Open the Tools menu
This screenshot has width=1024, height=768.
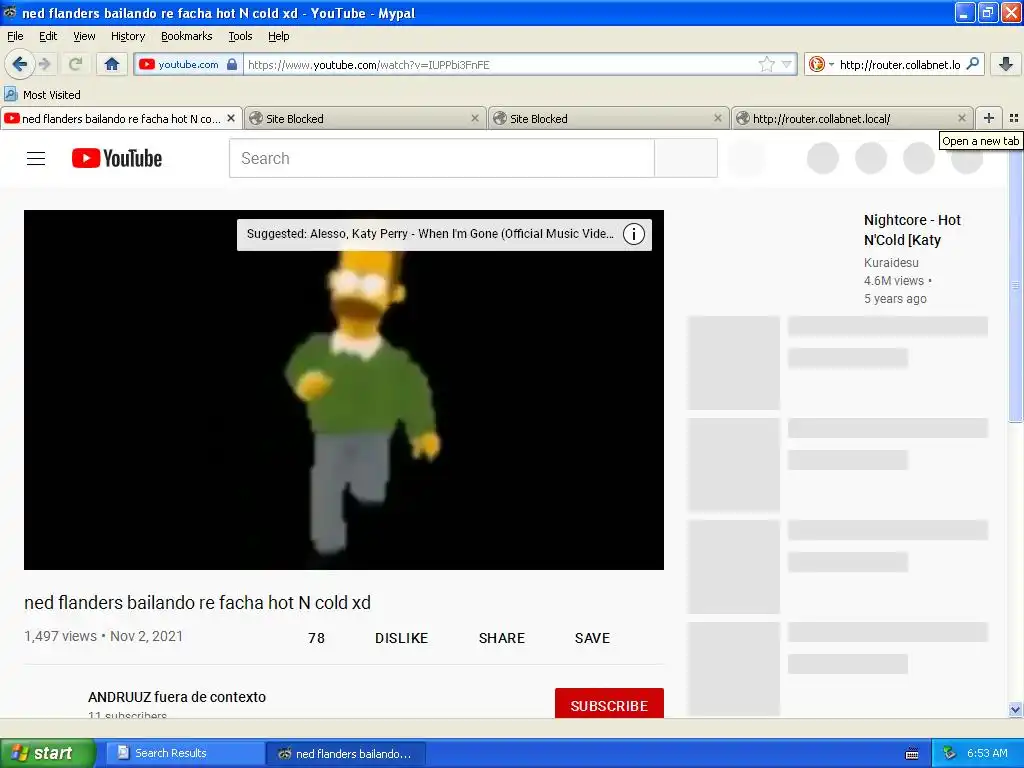click(x=240, y=36)
